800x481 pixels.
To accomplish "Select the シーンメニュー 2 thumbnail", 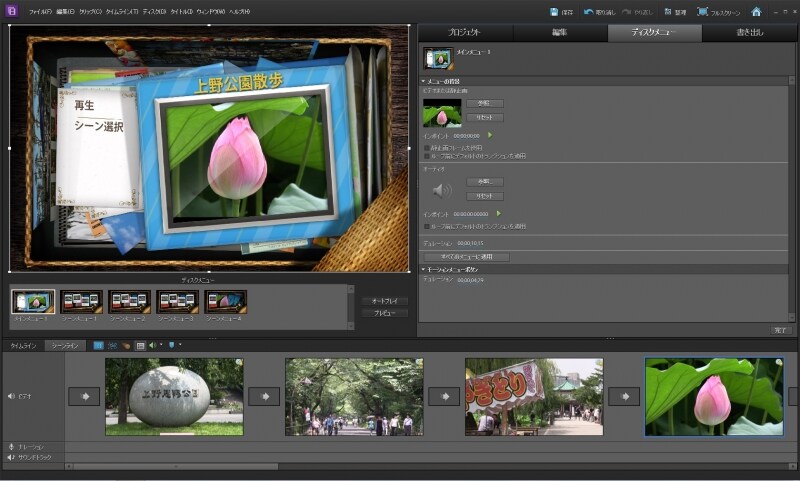I will point(129,301).
